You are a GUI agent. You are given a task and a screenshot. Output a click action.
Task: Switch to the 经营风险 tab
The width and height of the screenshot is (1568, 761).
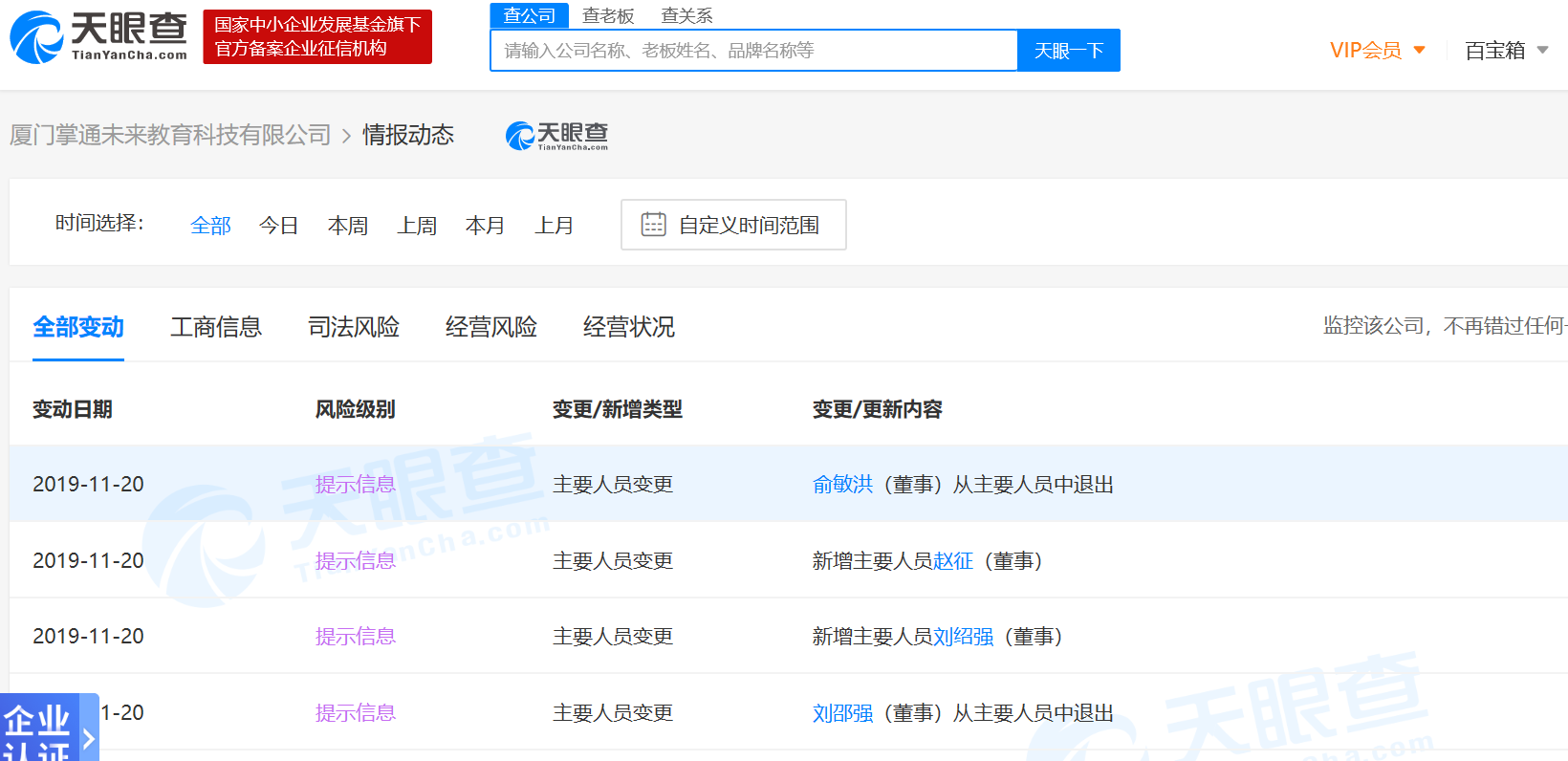(491, 327)
